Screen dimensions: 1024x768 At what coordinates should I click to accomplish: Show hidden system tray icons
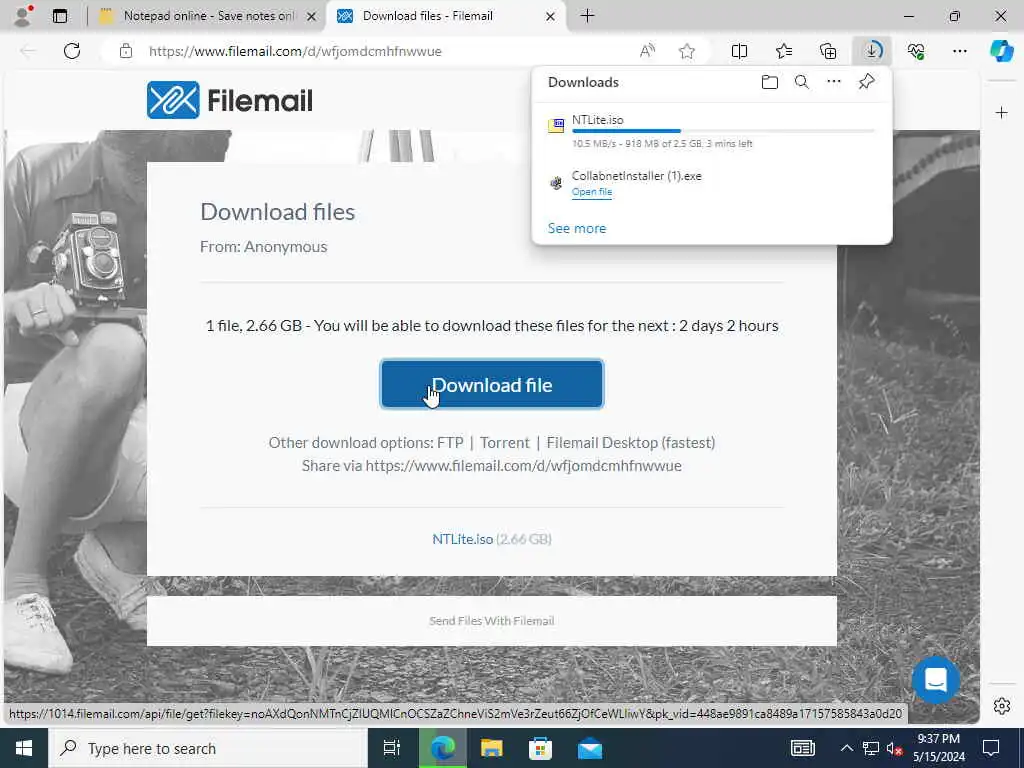coord(846,748)
